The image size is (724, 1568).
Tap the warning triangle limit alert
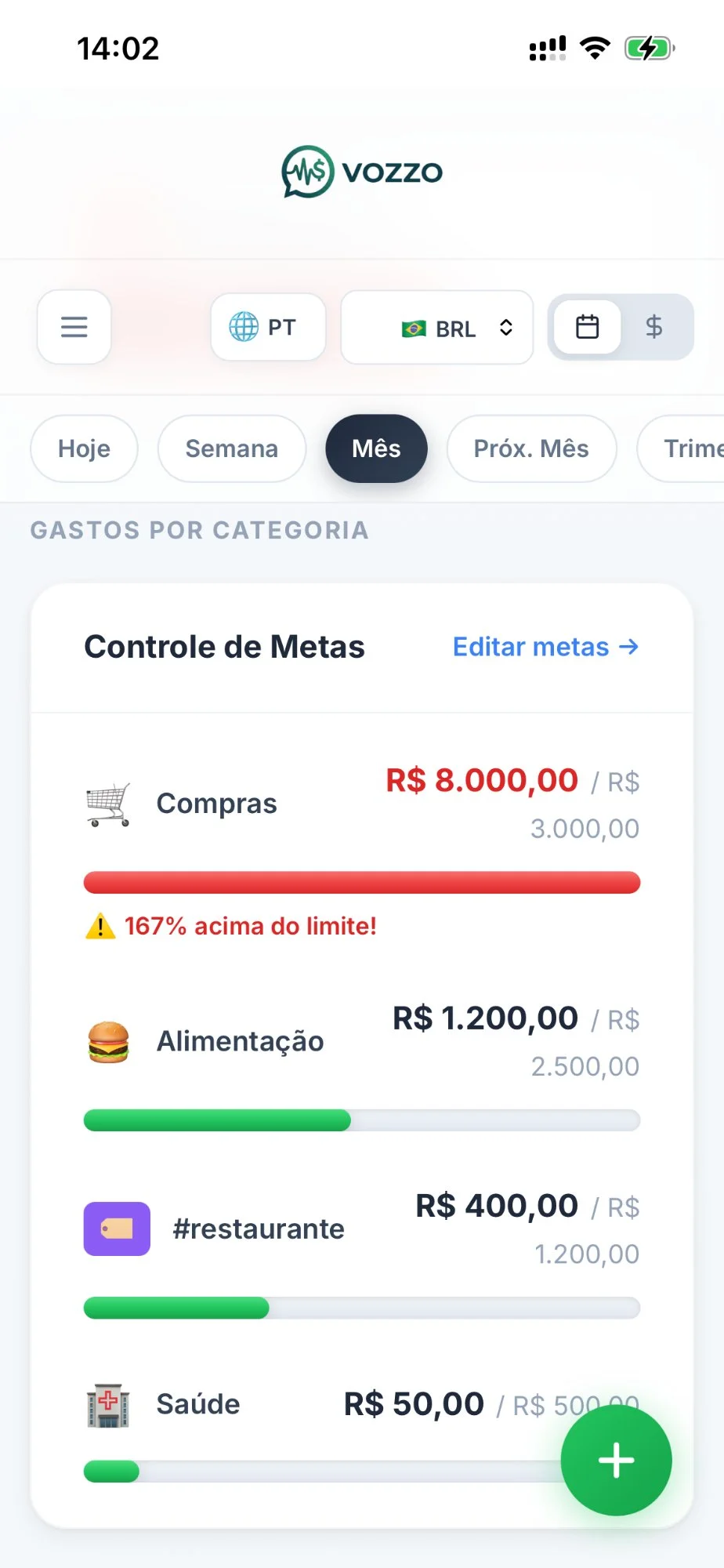point(100,927)
